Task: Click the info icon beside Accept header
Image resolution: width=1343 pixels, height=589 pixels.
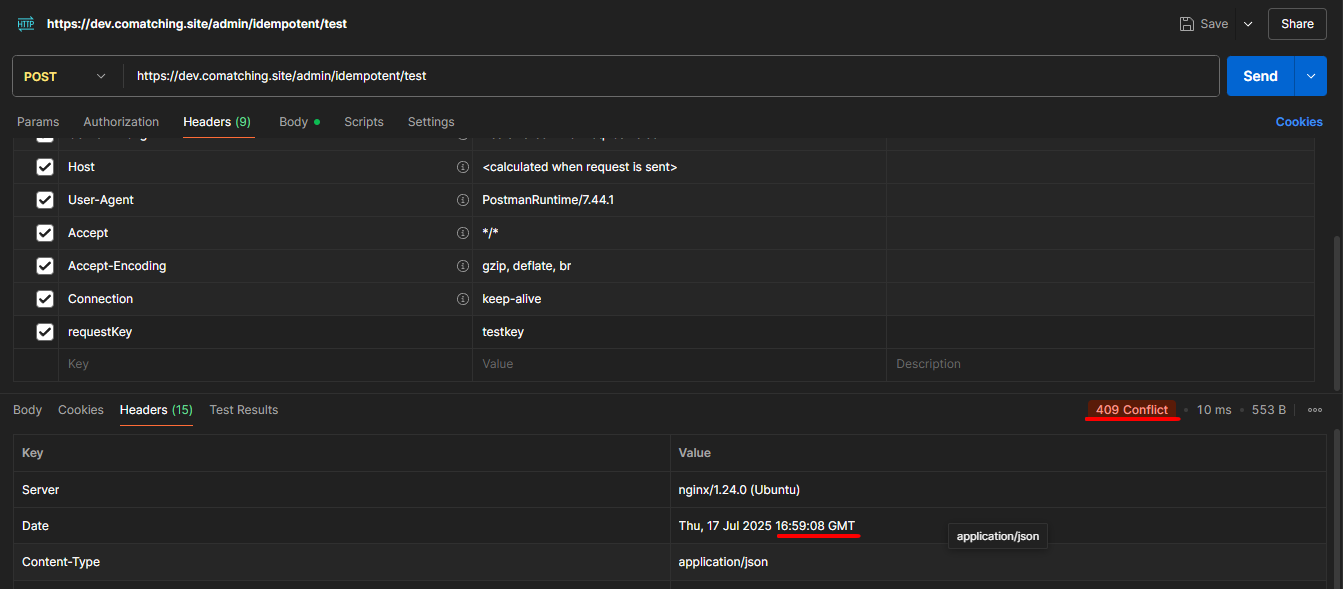Action: 462,233
